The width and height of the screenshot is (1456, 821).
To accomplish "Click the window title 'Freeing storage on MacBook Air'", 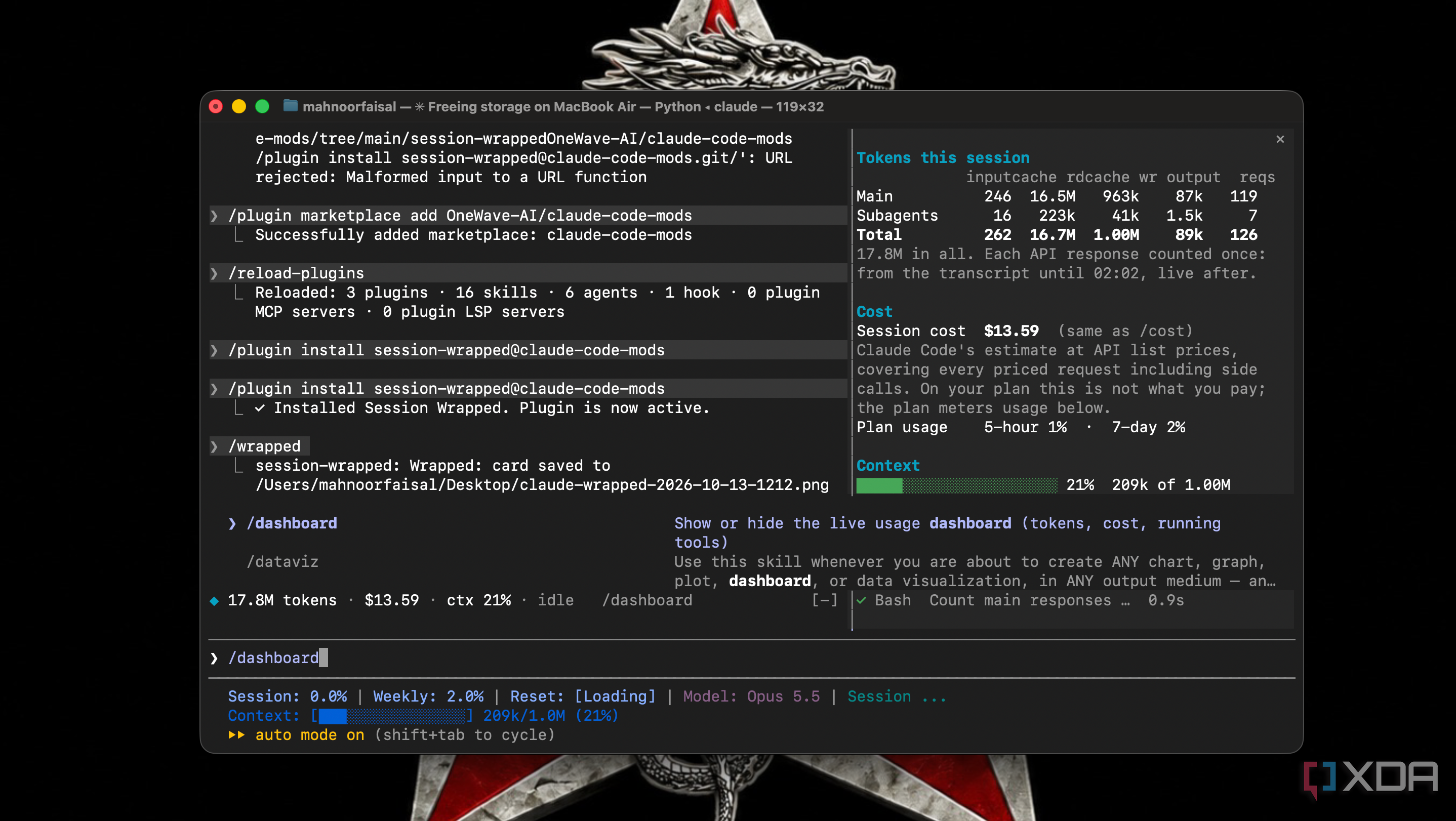I will point(531,106).
